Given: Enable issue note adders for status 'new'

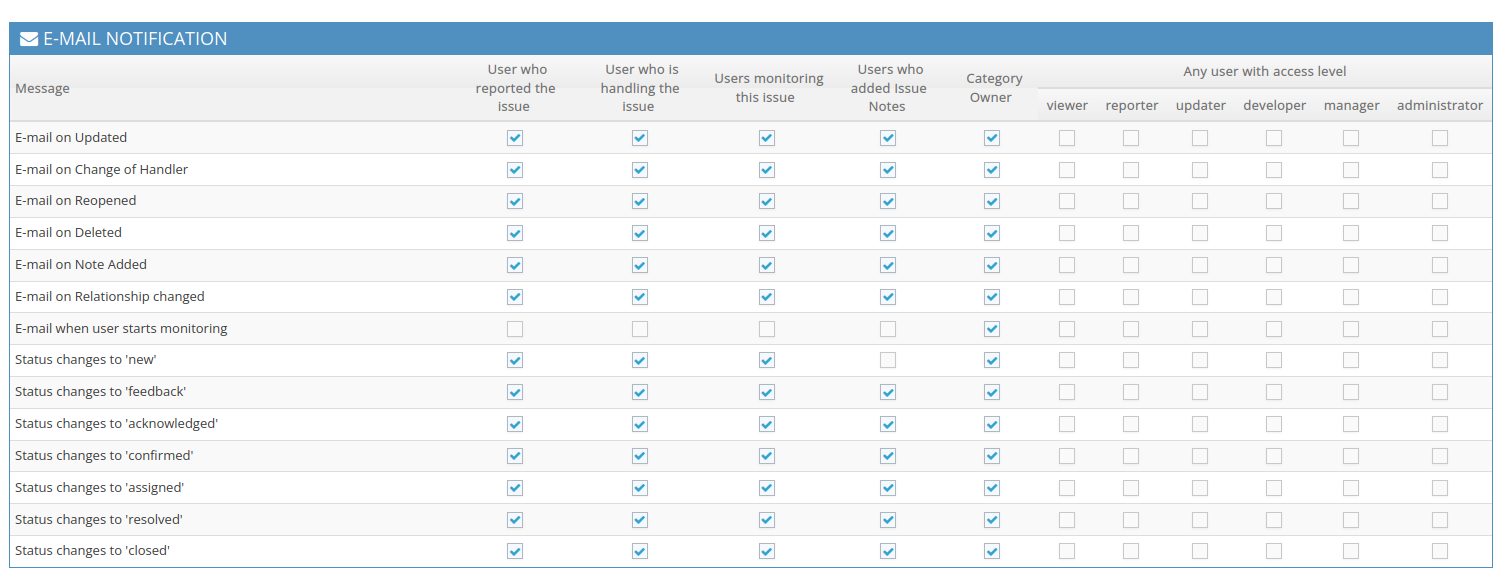Looking at the screenshot, I should click(x=887, y=360).
